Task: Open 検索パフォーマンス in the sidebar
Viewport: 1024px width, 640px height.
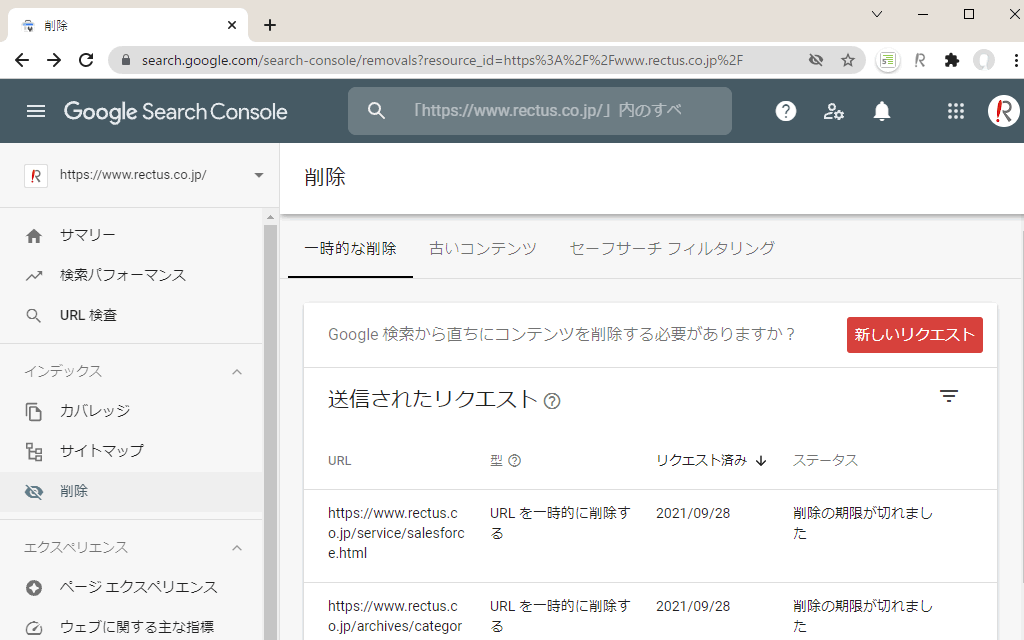Action: pyautogui.click(x=131, y=276)
